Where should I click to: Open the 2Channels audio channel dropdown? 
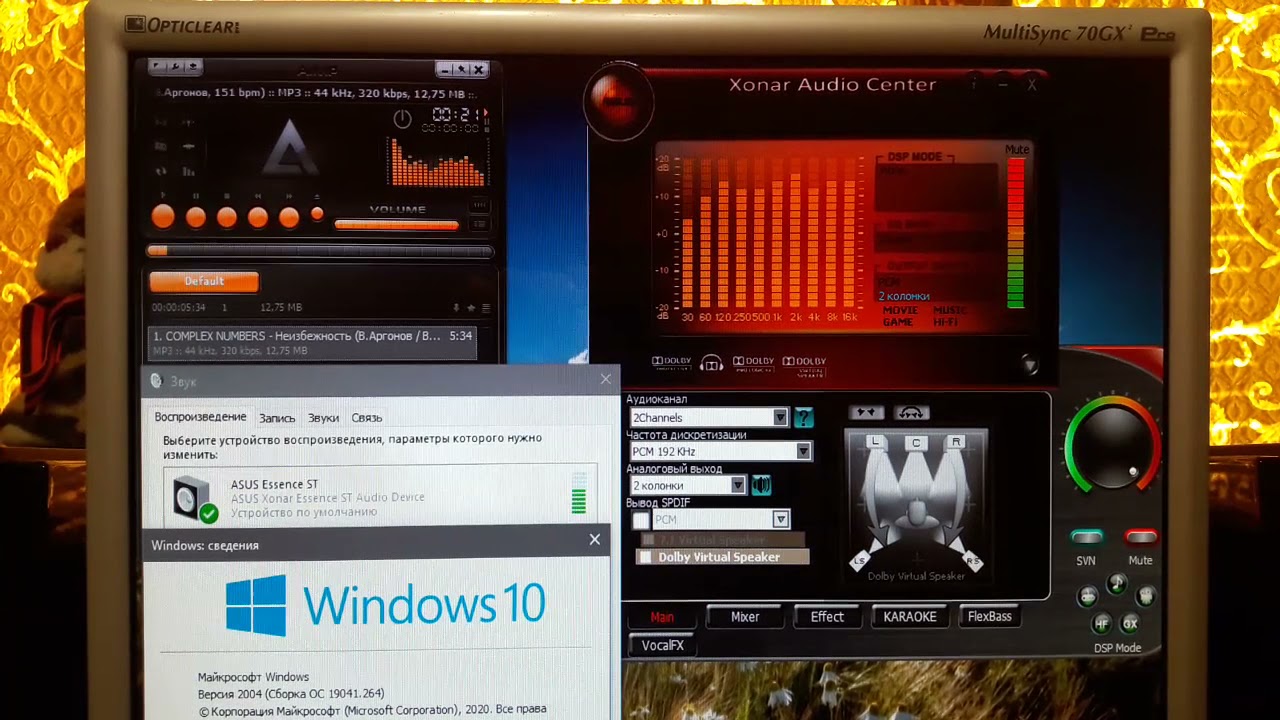pyautogui.click(x=708, y=417)
